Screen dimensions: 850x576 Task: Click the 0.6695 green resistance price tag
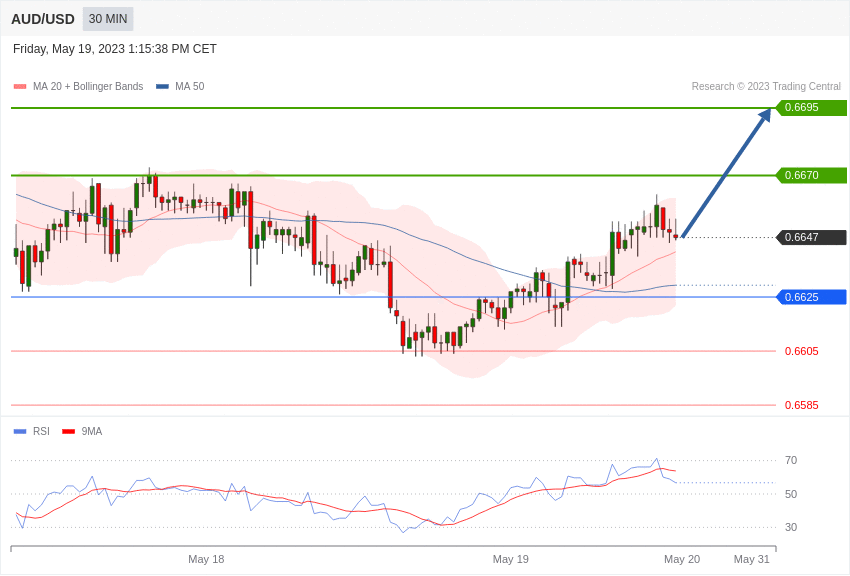coord(811,107)
